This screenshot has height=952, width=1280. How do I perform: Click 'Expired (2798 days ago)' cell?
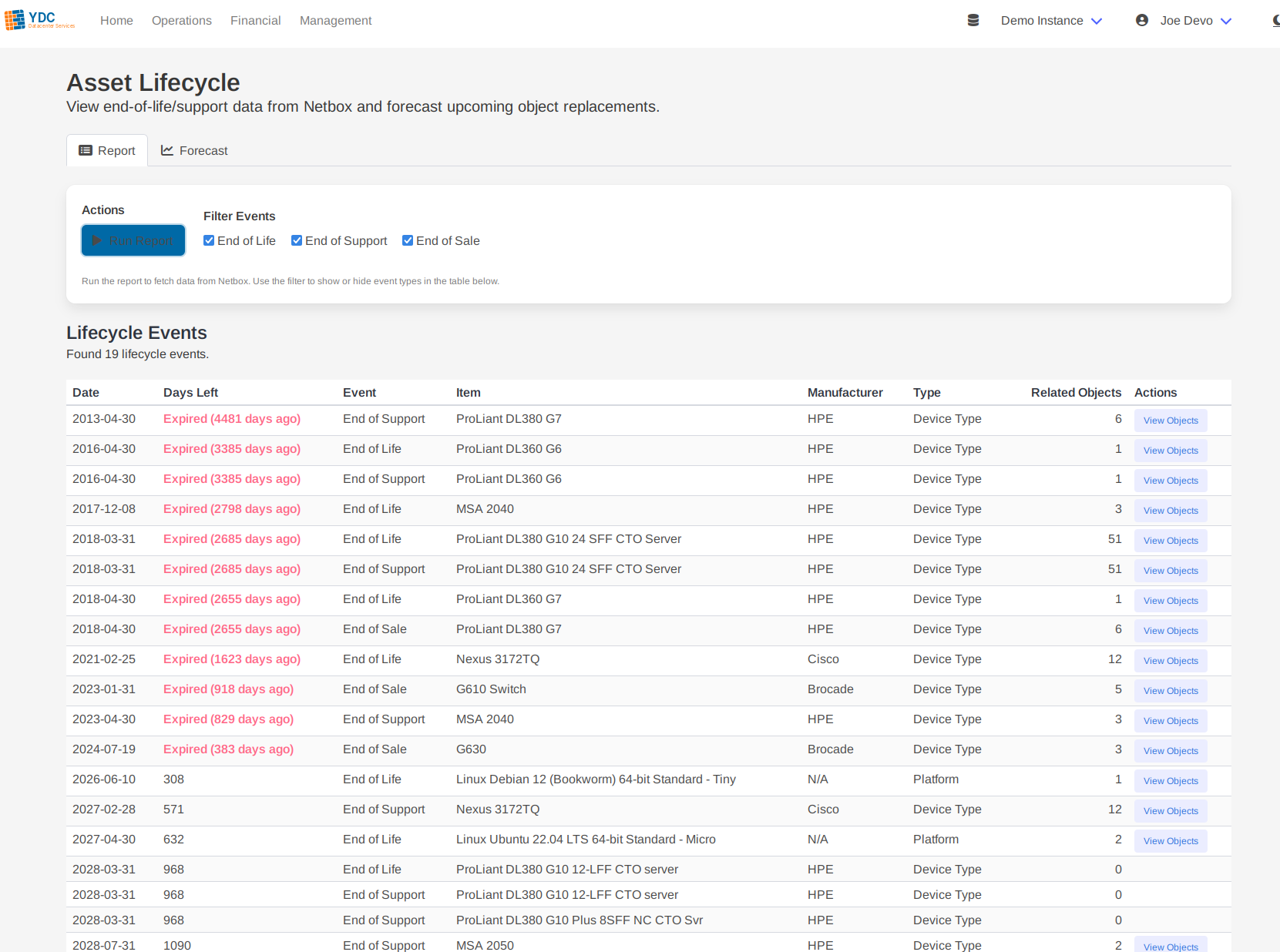(232, 509)
